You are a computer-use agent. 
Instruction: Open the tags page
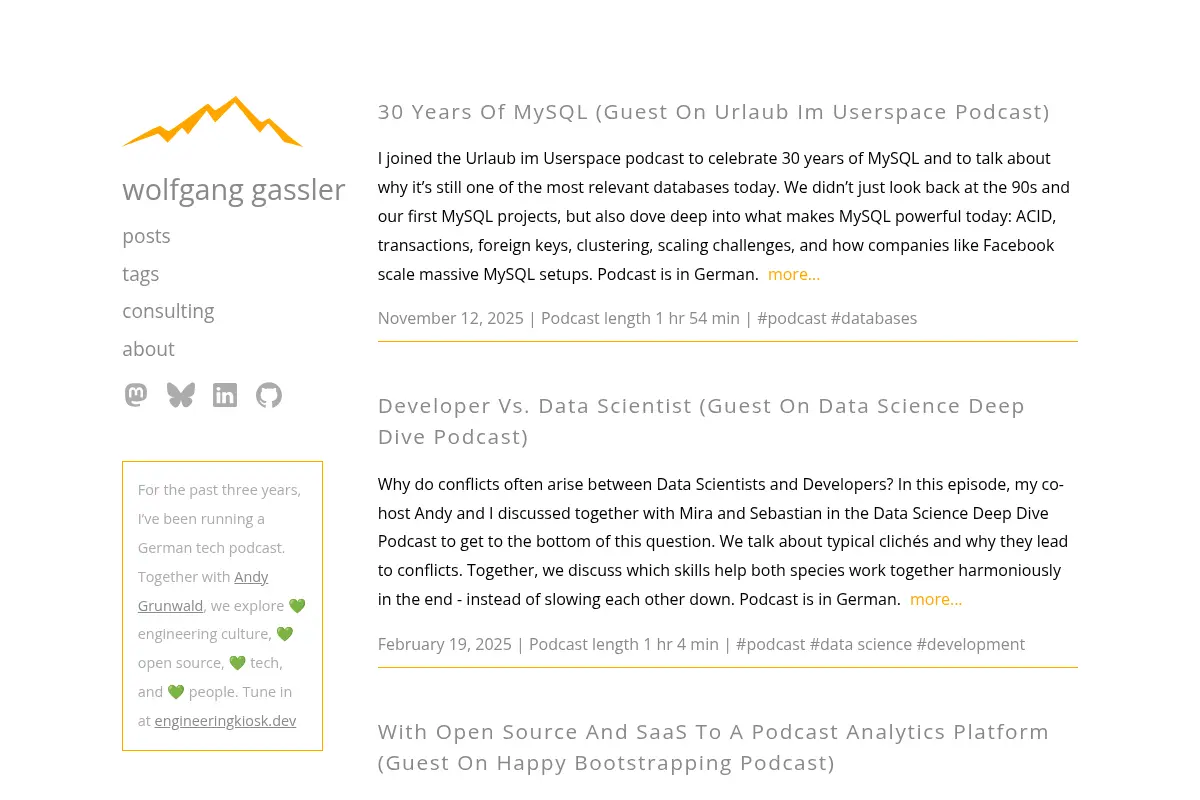pyautogui.click(x=141, y=274)
